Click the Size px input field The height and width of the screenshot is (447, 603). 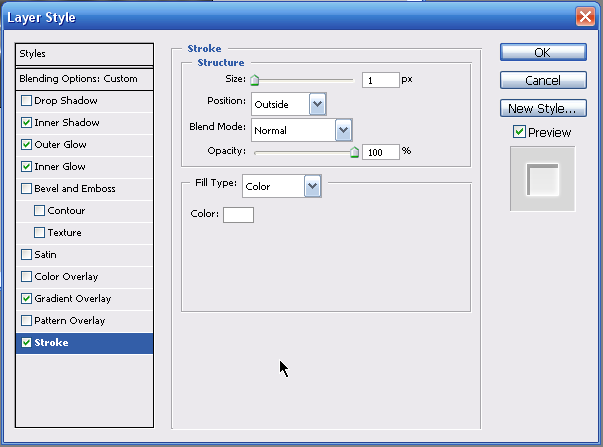[x=381, y=80]
